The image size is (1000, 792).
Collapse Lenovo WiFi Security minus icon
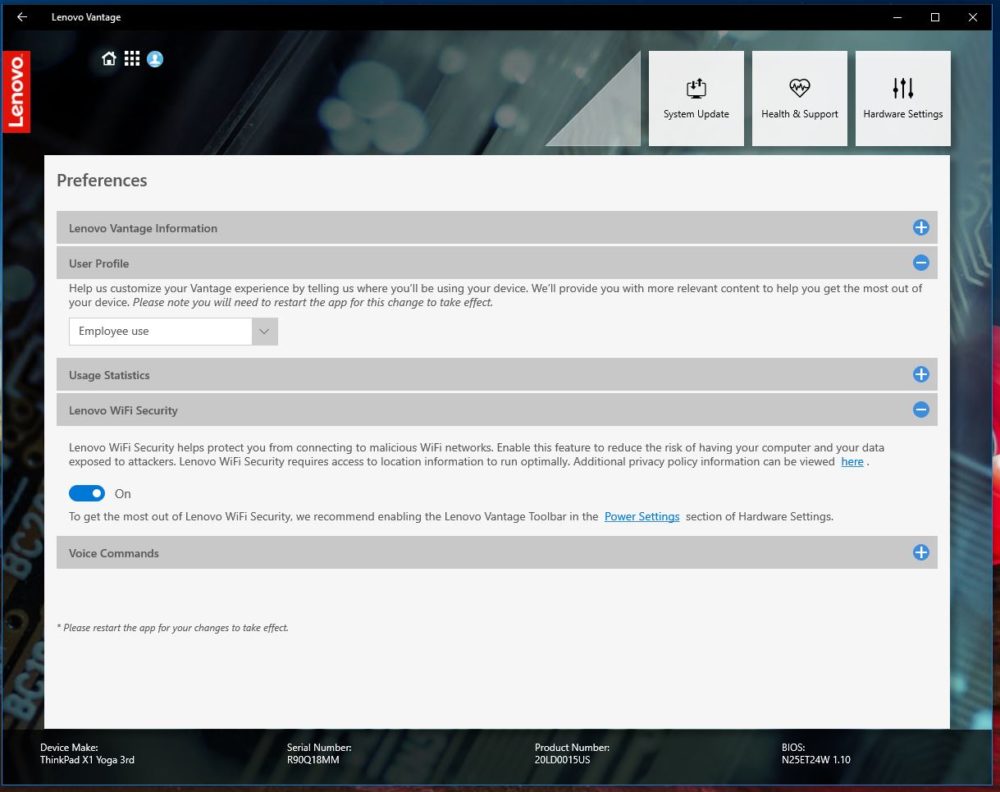[920, 409]
